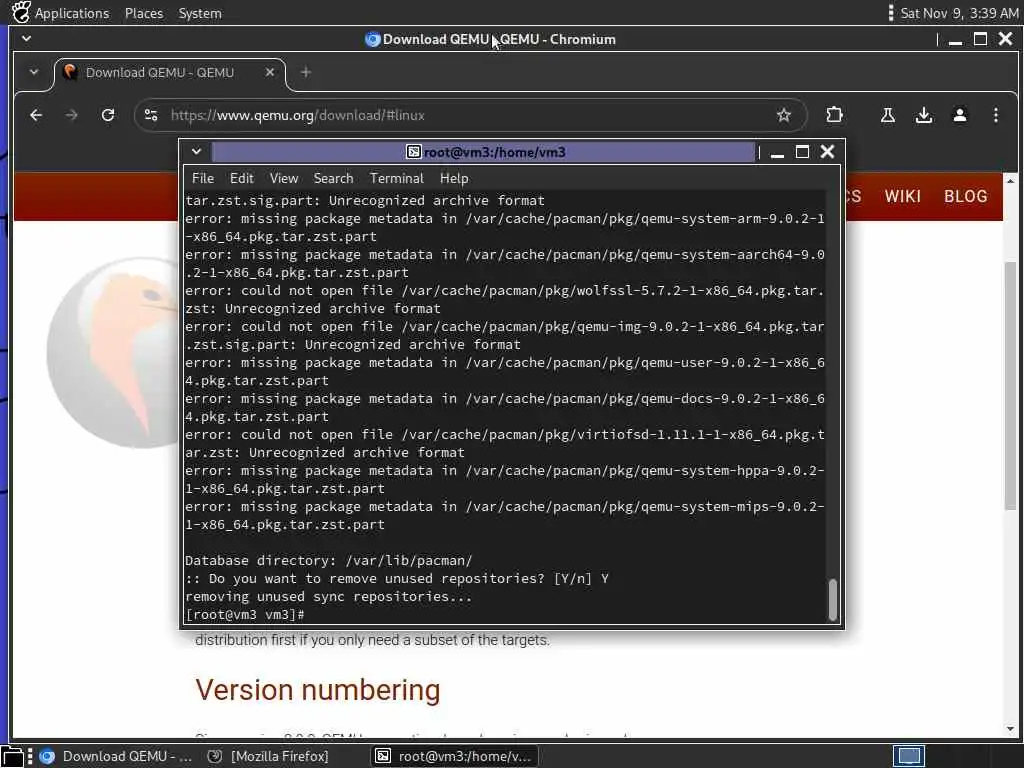Open Chromium three-dot menu

(995, 115)
